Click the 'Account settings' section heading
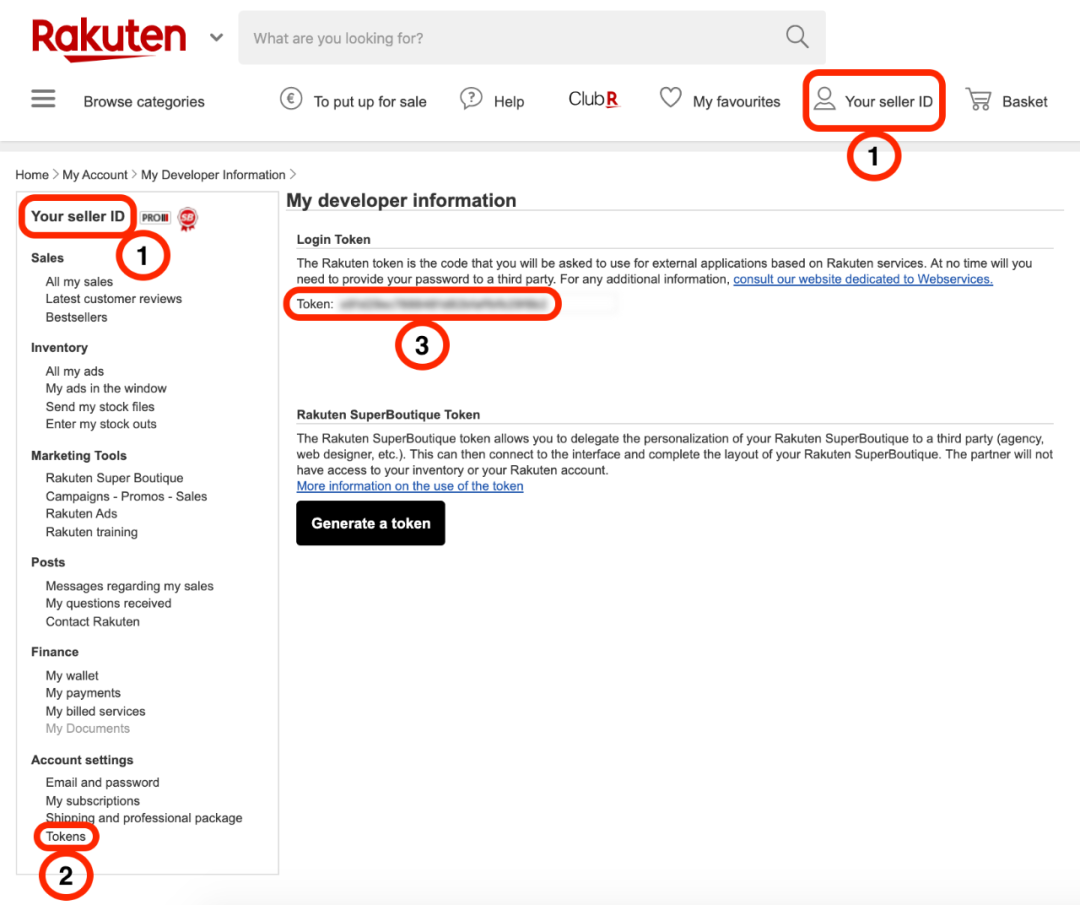Viewport: 1080px width, 905px height. (x=82, y=760)
